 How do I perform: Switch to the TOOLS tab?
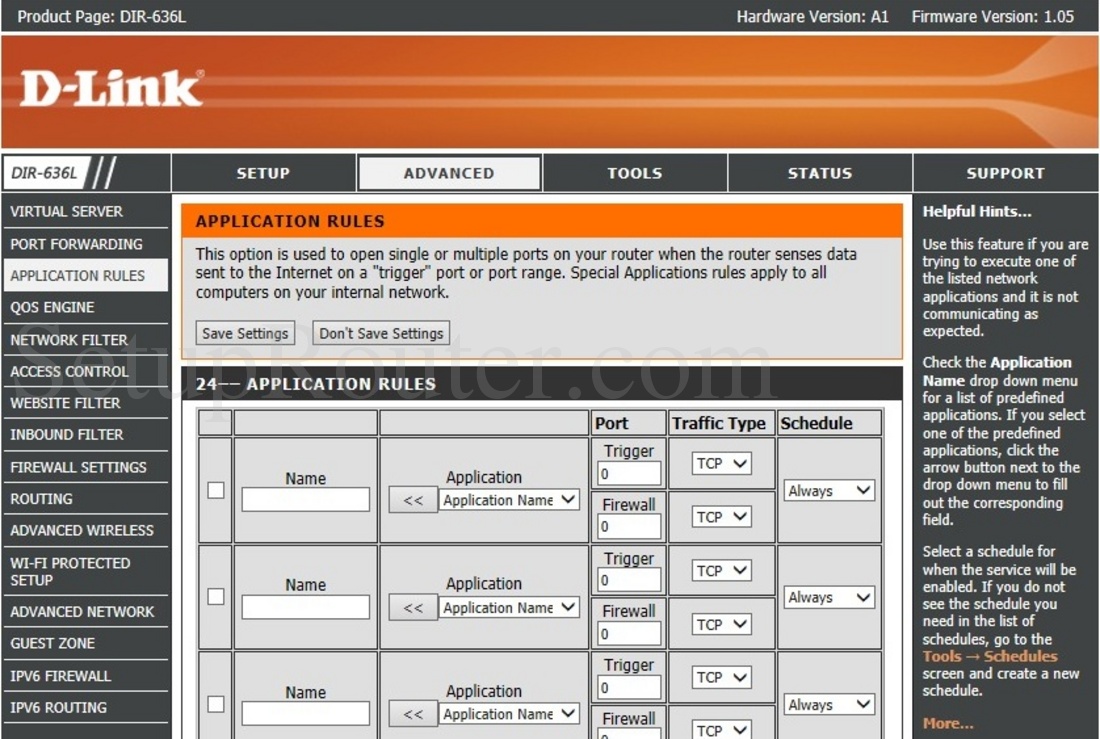coord(634,172)
